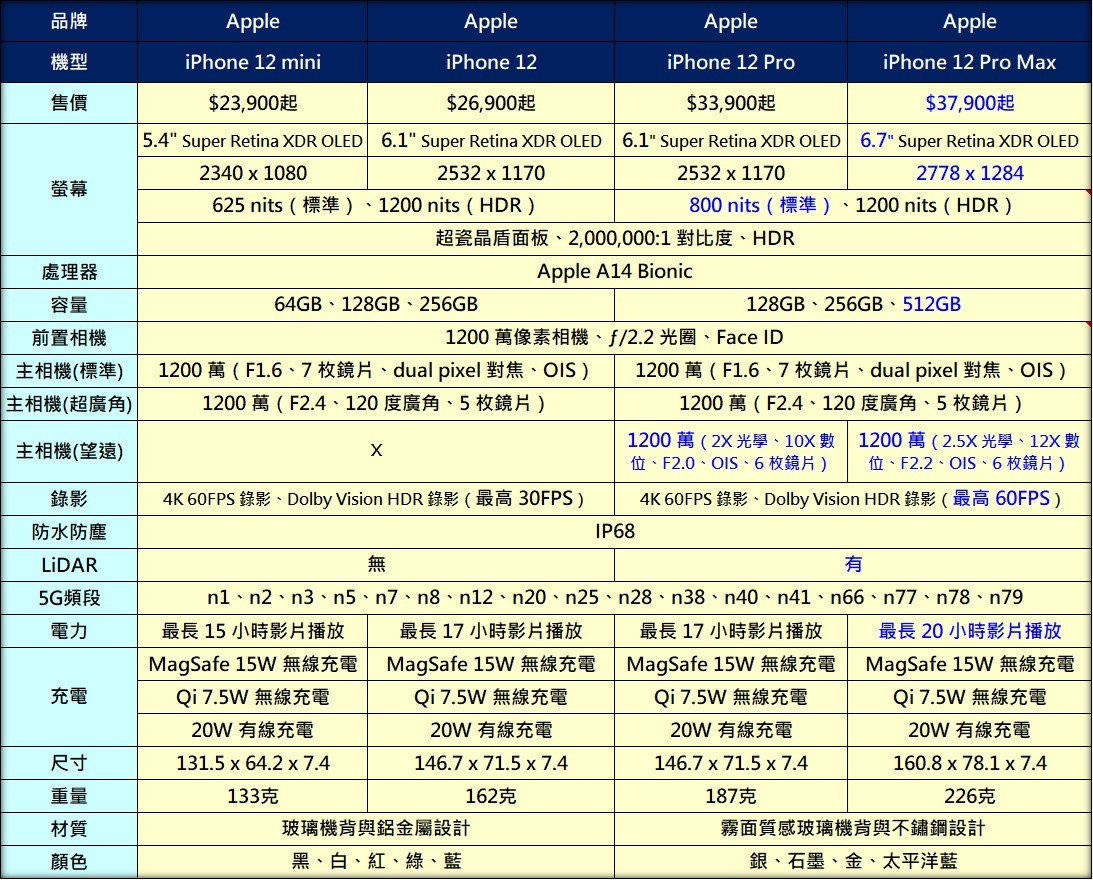Select the 625 nits（標準）brightness cell

(x=376, y=206)
